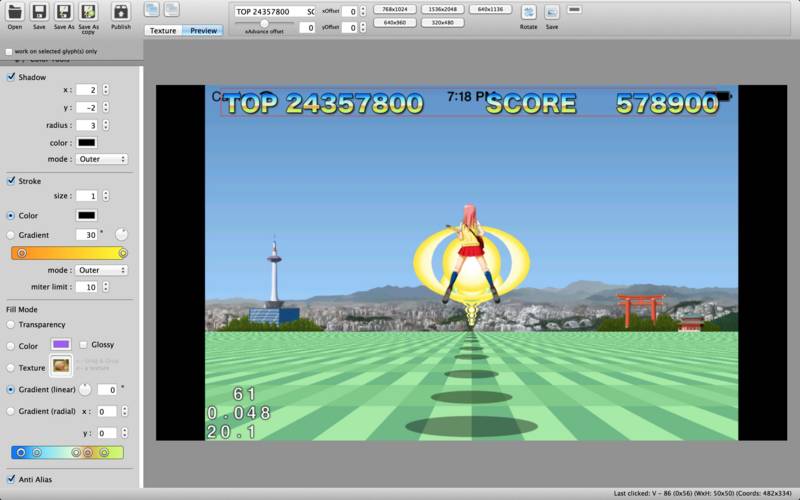Click the Texture fill thumbnail image

click(61, 366)
